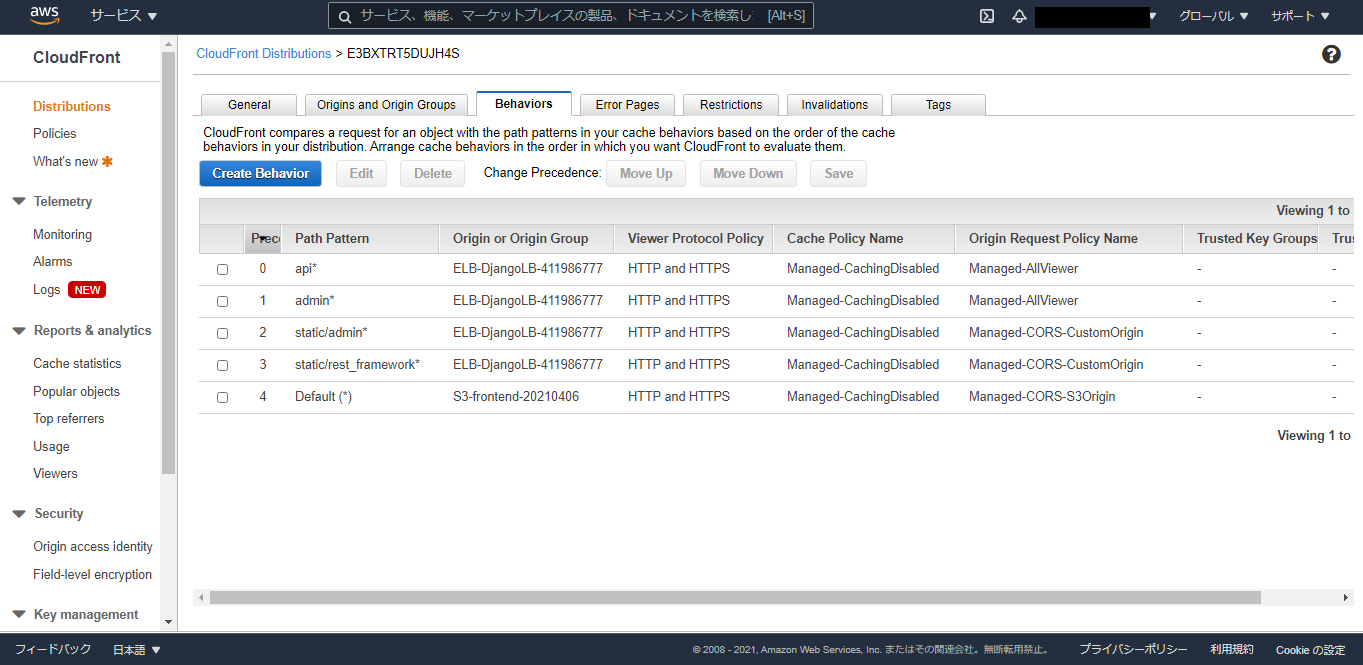Click the orange star beside What's new
This screenshot has height=665, width=1363.
[x=108, y=161]
